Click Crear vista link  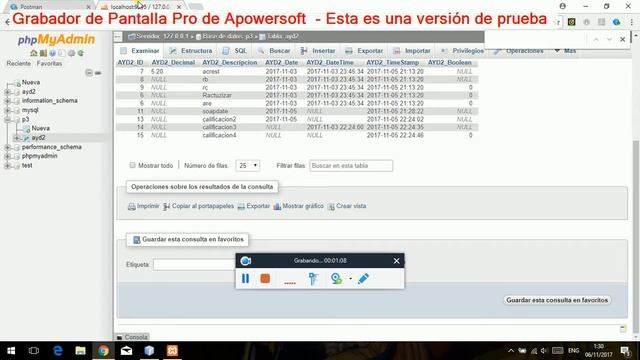(x=347, y=206)
